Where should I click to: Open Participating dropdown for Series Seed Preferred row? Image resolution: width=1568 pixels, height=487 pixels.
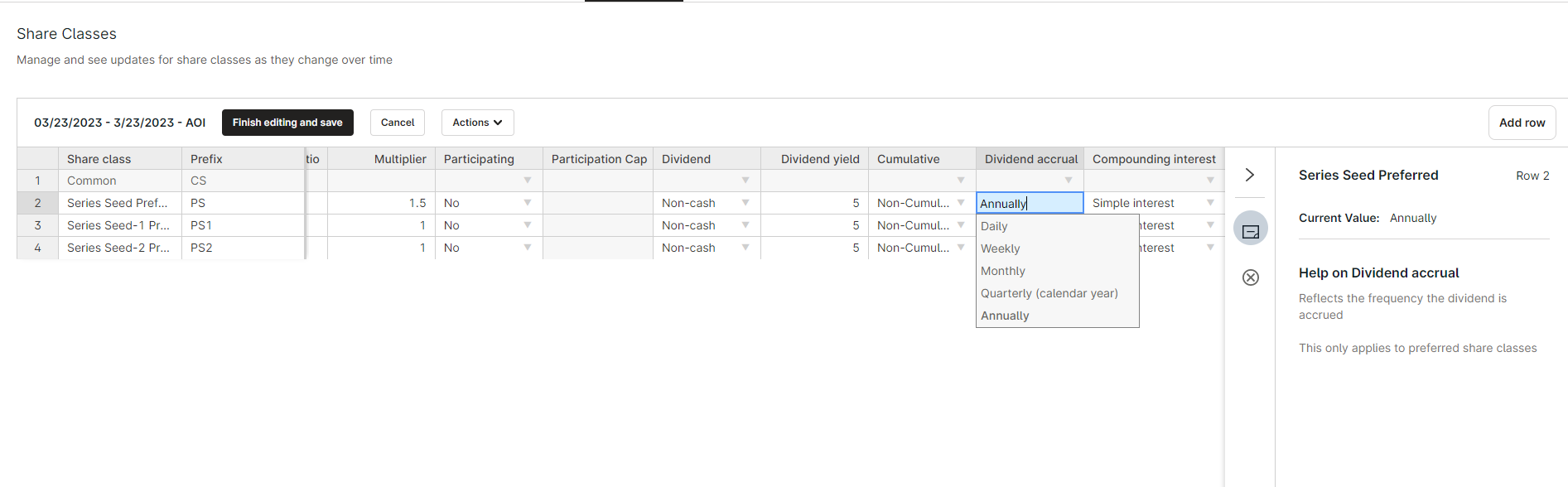tap(527, 203)
